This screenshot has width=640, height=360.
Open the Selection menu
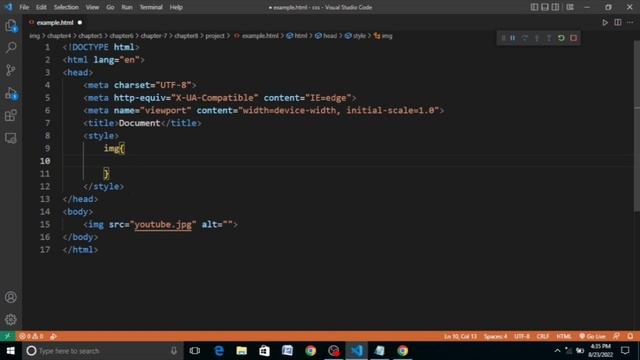[x=66, y=7]
